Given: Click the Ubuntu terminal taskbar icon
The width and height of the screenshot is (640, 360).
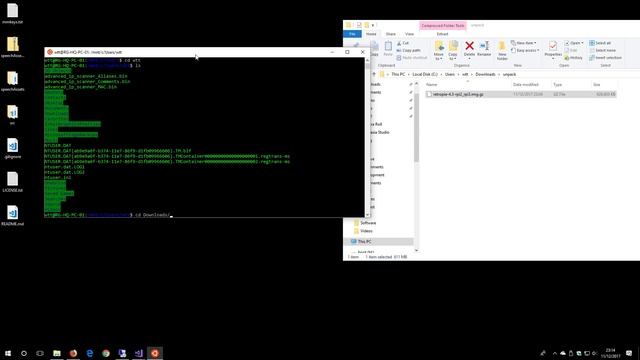Looking at the screenshot, I should (155, 353).
